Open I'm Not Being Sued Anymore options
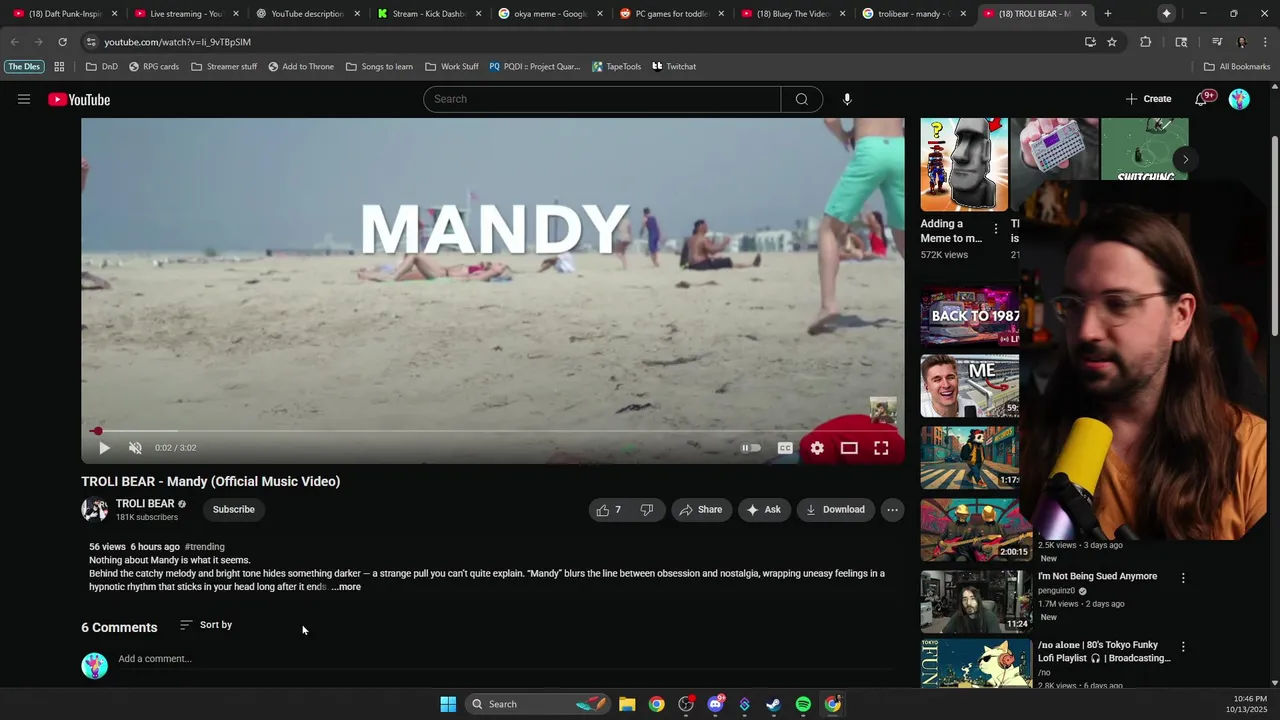Screen dimensions: 1280x720 tap(1183, 578)
